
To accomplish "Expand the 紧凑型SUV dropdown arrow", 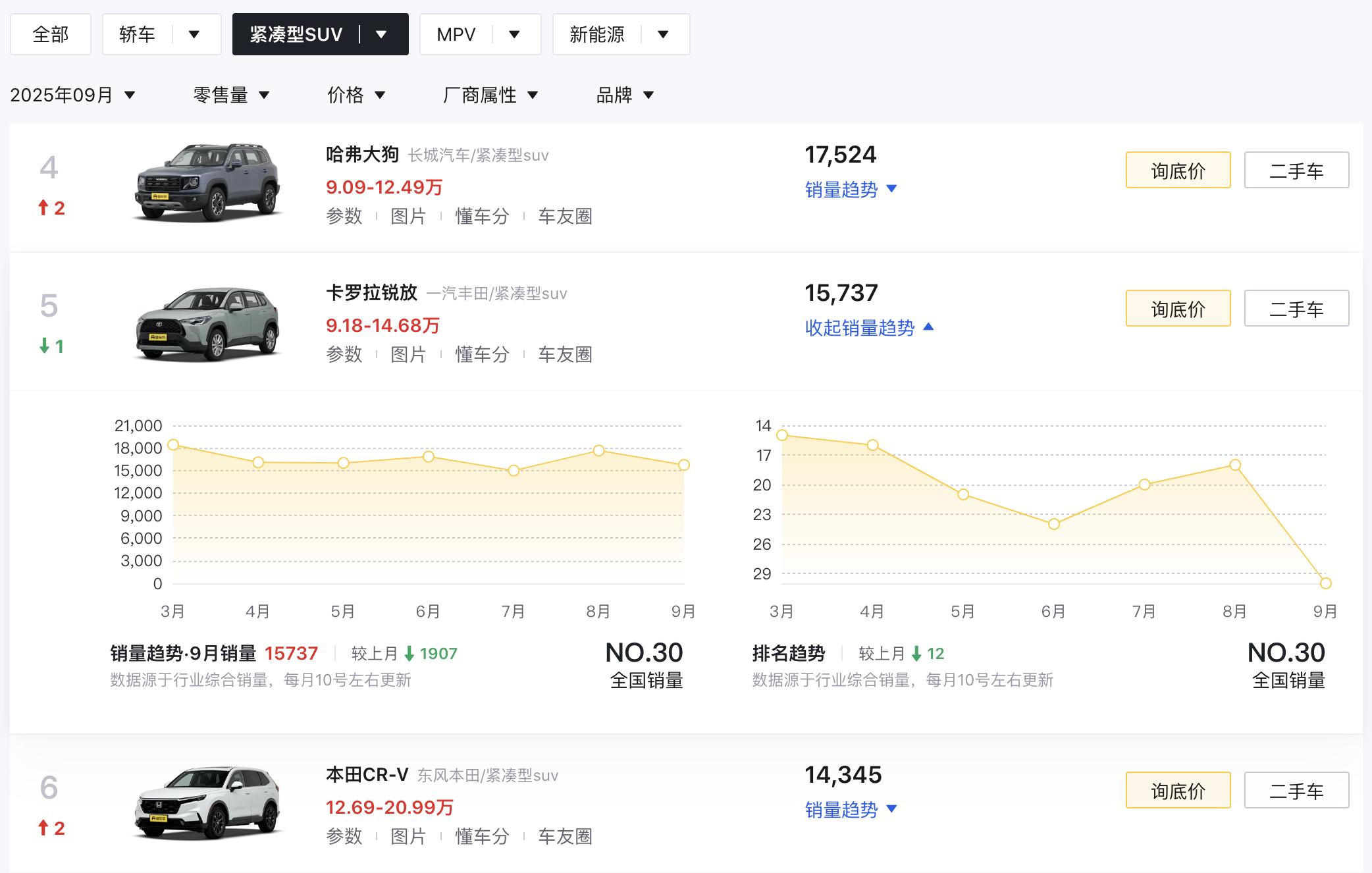I will point(381,34).
